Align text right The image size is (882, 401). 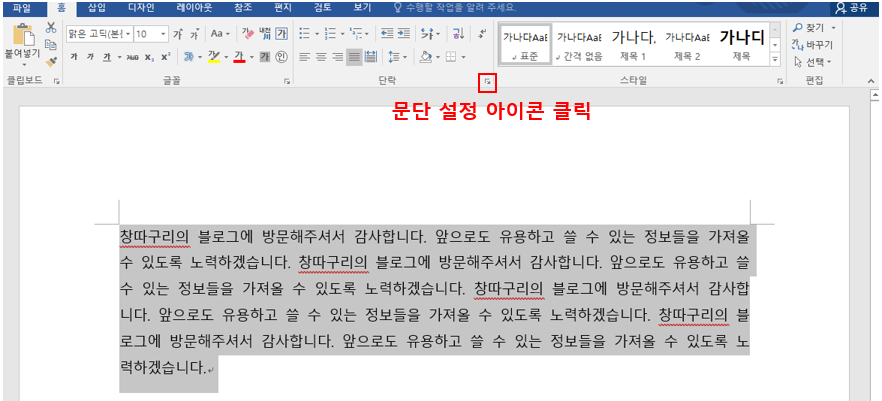(338, 57)
